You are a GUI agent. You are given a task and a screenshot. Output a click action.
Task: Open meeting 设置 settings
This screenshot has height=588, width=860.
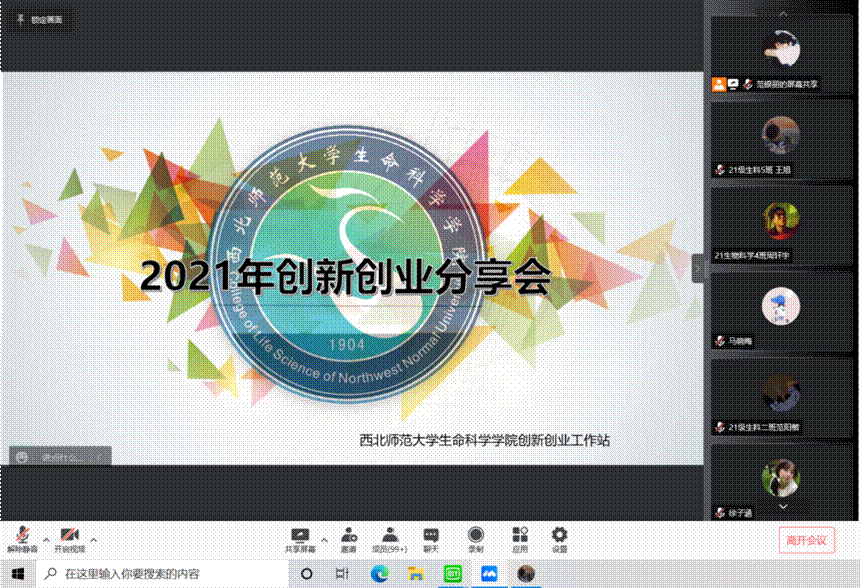pos(559,539)
